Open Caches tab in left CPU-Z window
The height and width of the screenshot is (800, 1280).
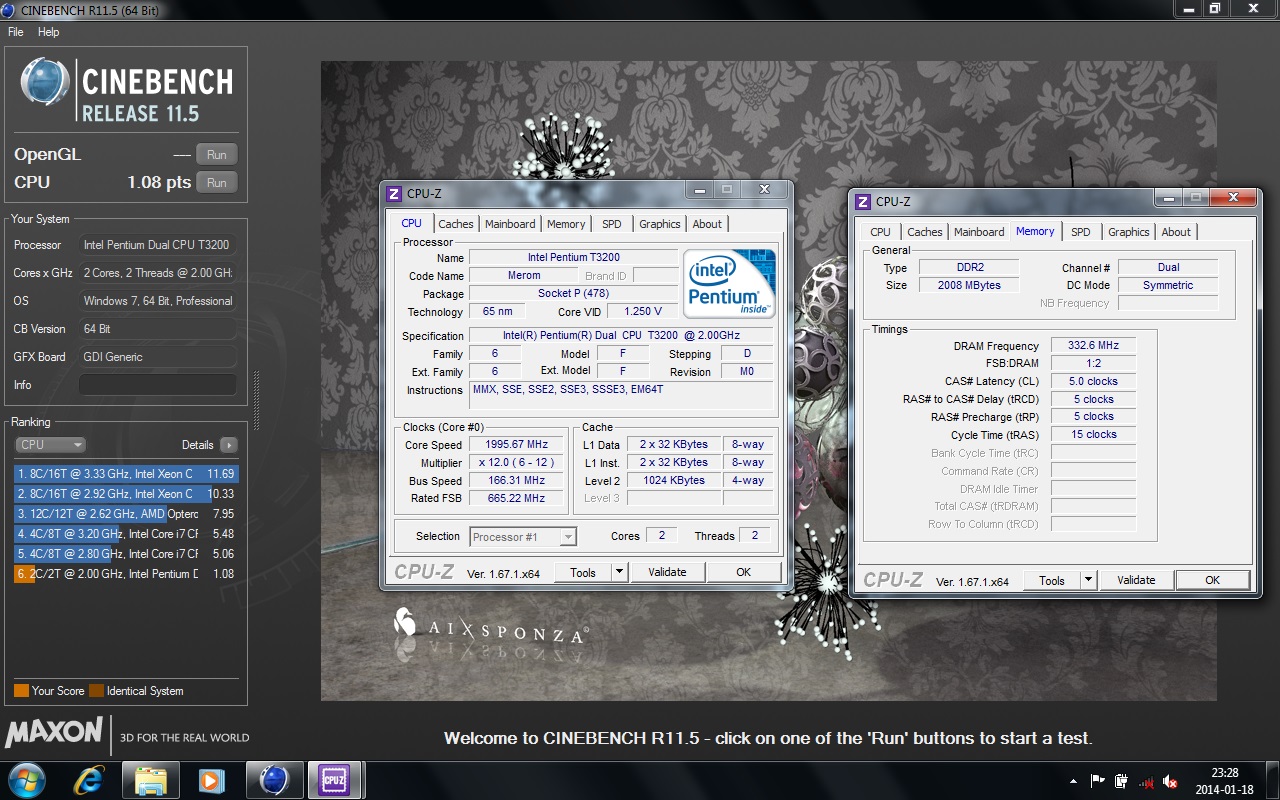456,224
